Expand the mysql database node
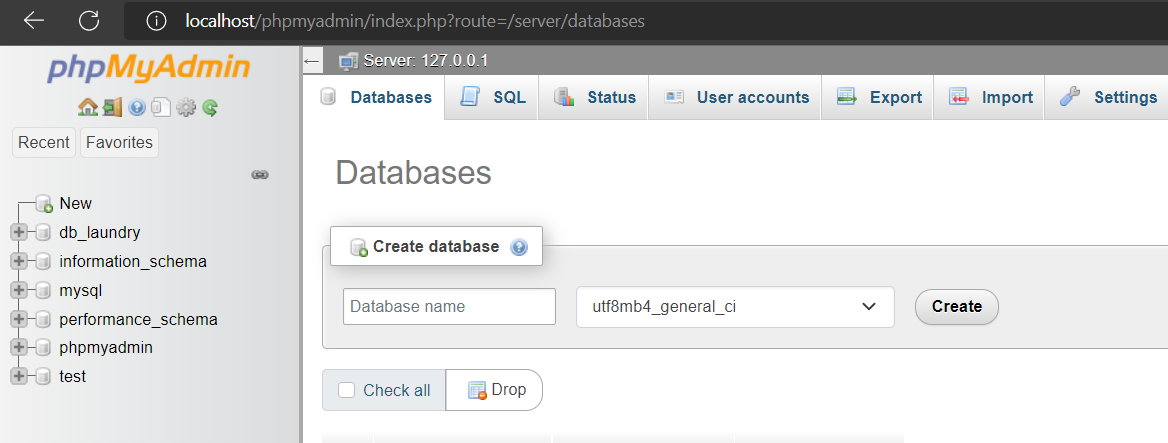 pos(19,290)
